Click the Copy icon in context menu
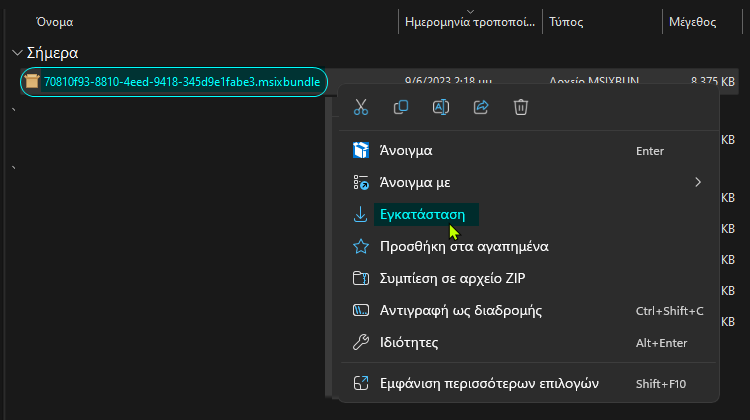This screenshot has height=420, width=750. 401,107
